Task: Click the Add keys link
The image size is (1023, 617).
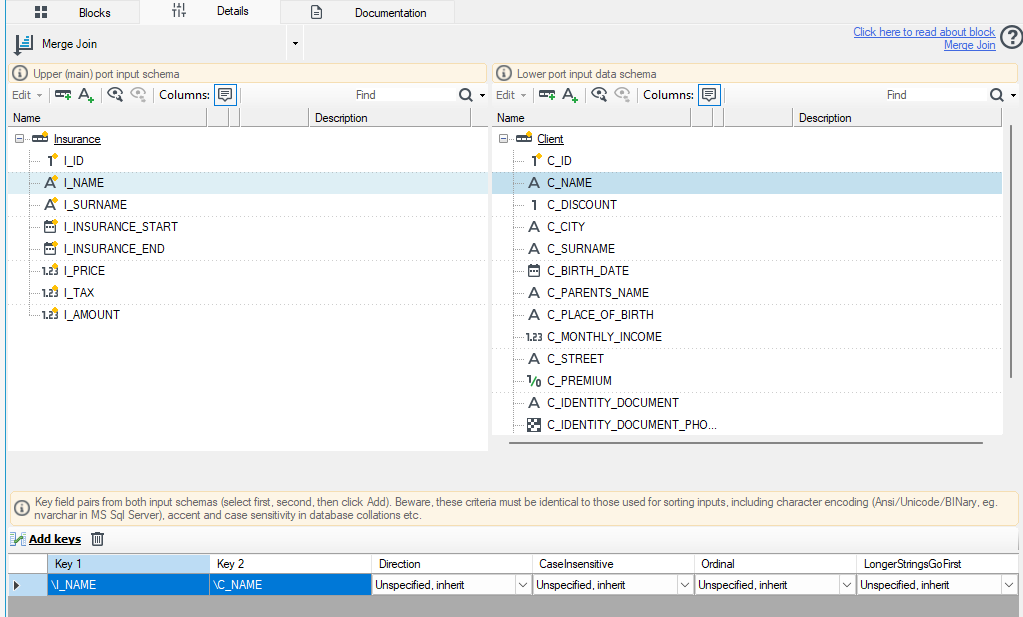Action: [55, 539]
